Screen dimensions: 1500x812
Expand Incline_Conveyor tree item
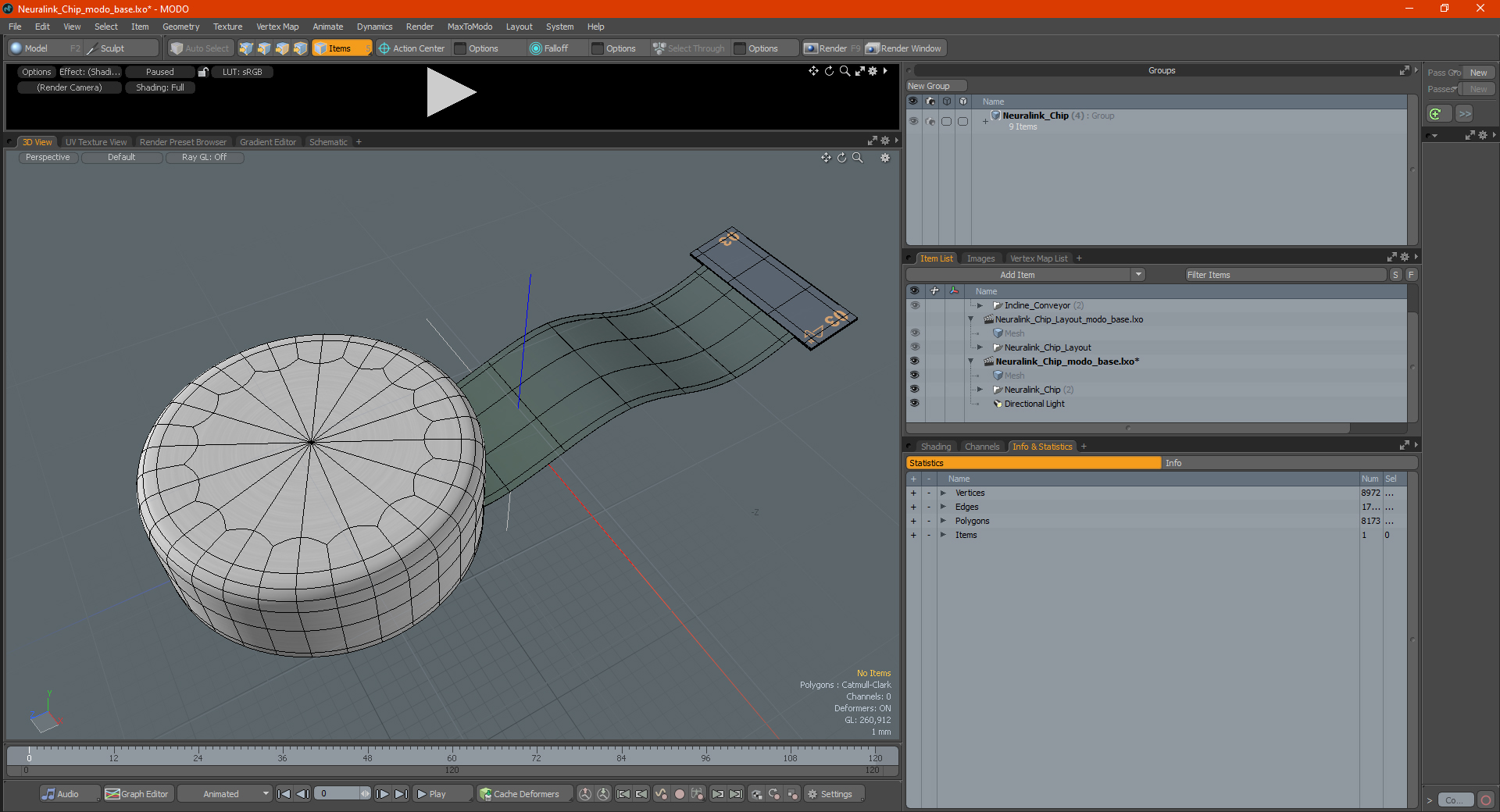click(980, 305)
